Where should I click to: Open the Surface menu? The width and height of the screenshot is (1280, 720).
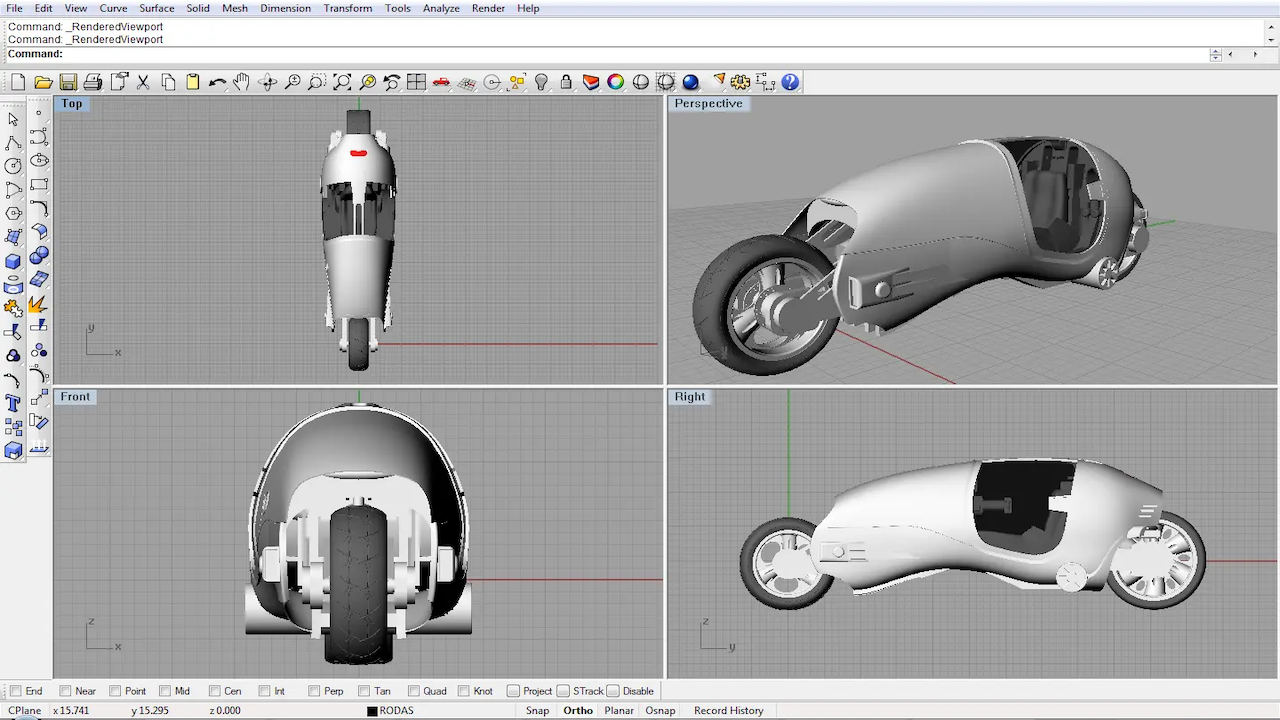pos(156,8)
